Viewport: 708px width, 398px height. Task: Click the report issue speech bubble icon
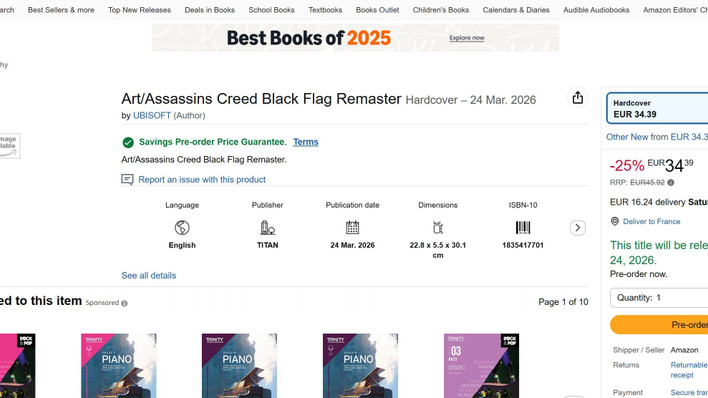pos(127,179)
